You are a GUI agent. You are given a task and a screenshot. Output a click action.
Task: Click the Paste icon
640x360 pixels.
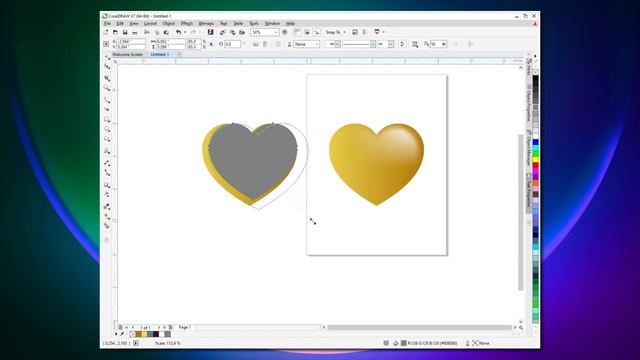pos(166,32)
